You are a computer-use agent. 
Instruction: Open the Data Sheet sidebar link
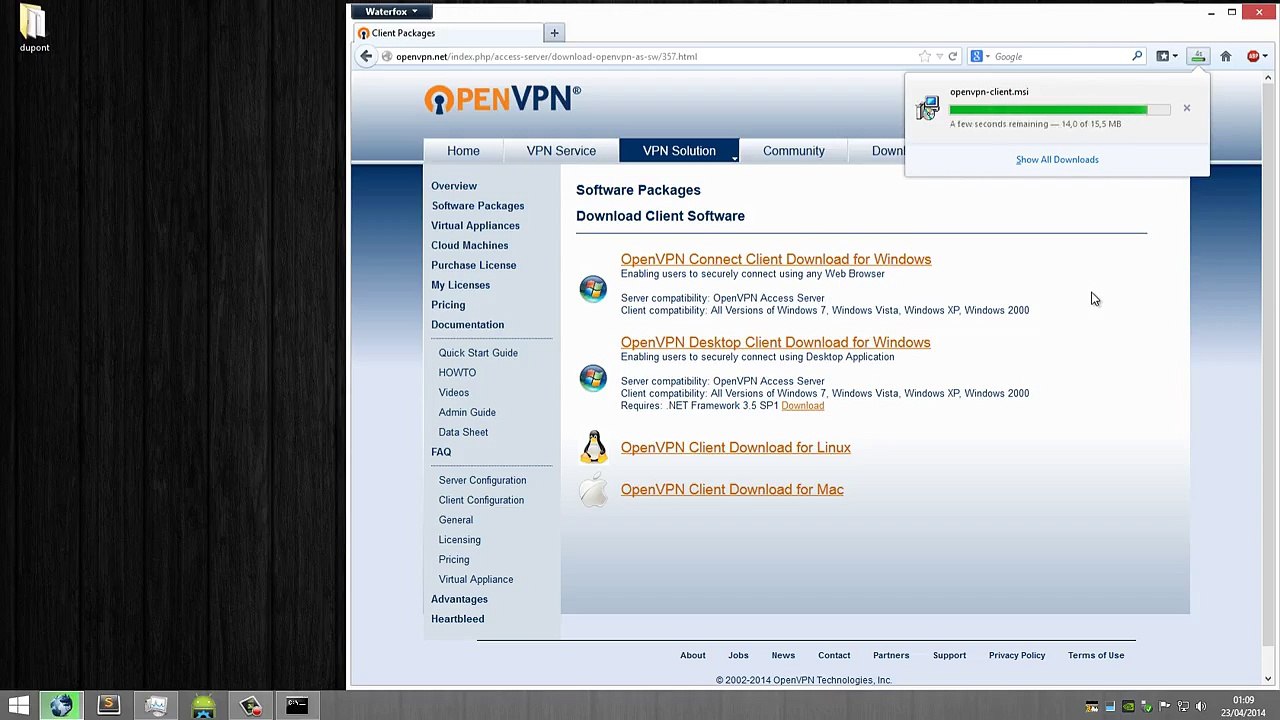(x=463, y=432)
